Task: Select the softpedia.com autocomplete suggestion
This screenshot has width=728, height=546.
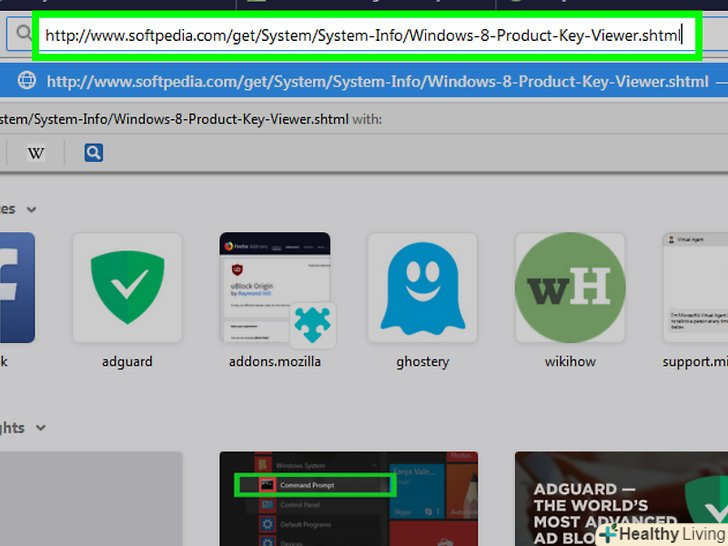Action: pos(364,81)
